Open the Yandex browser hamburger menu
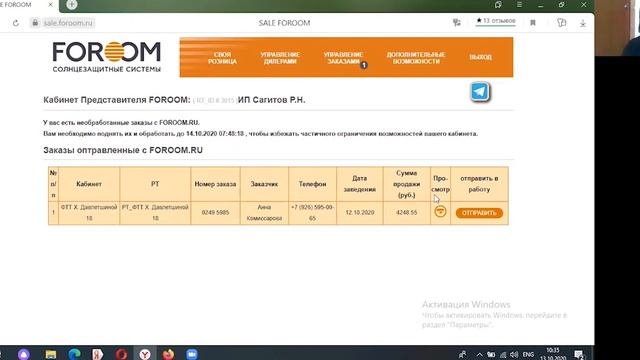 coord(519,4)
